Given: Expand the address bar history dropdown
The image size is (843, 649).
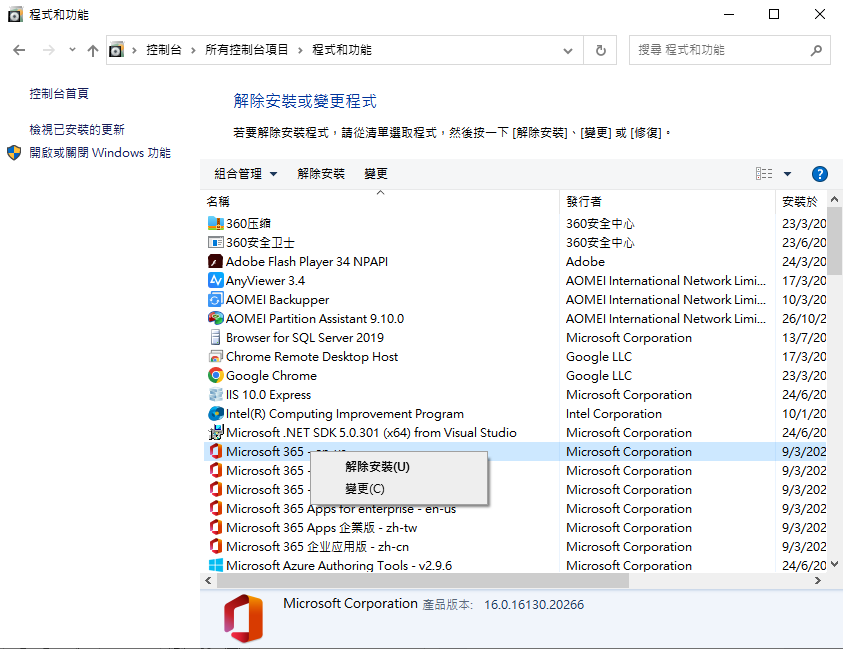Looking at the screenshot, I should click(568, 51).
